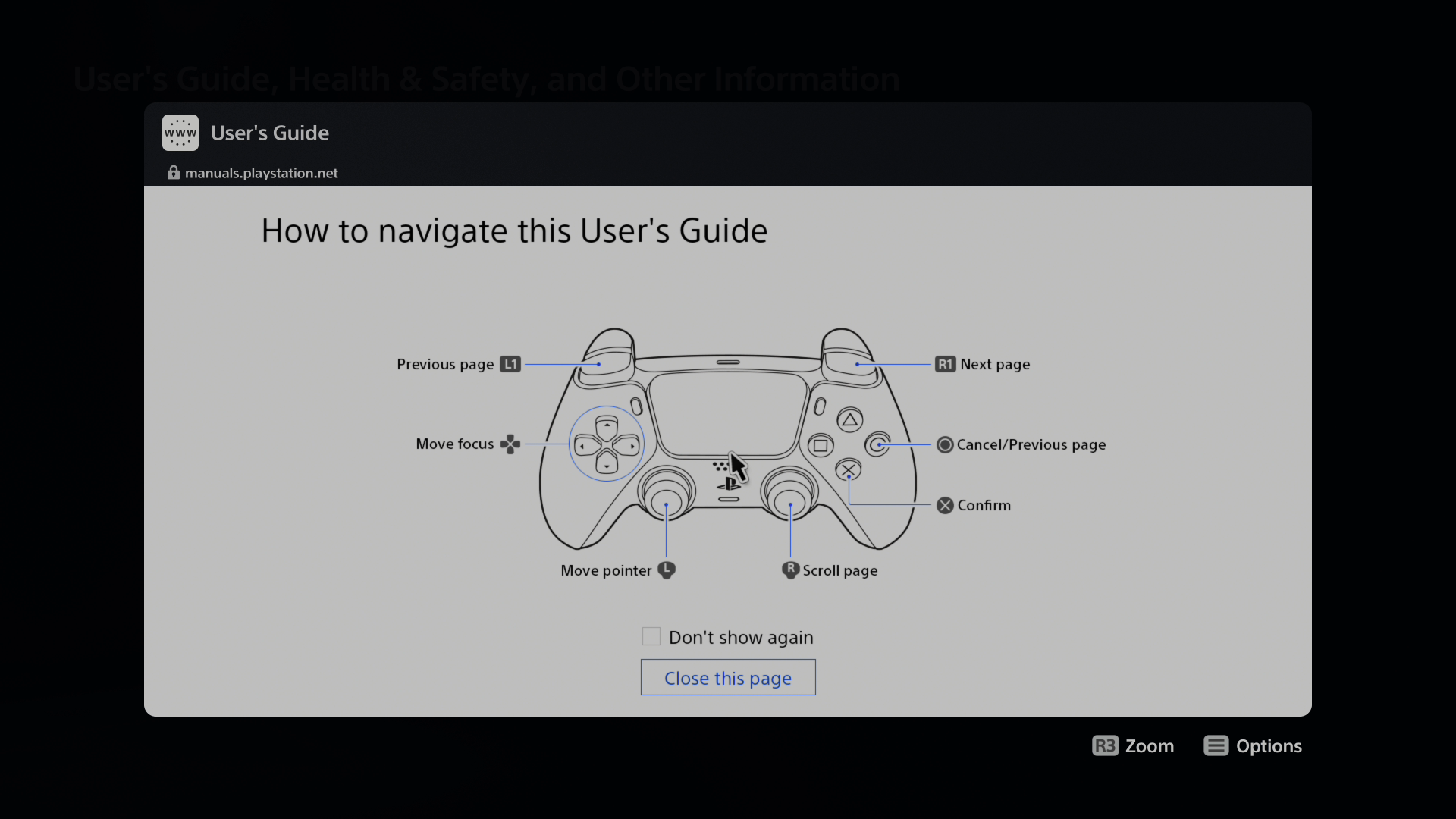Select the R1 next page button icon
This screenshot has width=1456, height=819.
[944, 363]
